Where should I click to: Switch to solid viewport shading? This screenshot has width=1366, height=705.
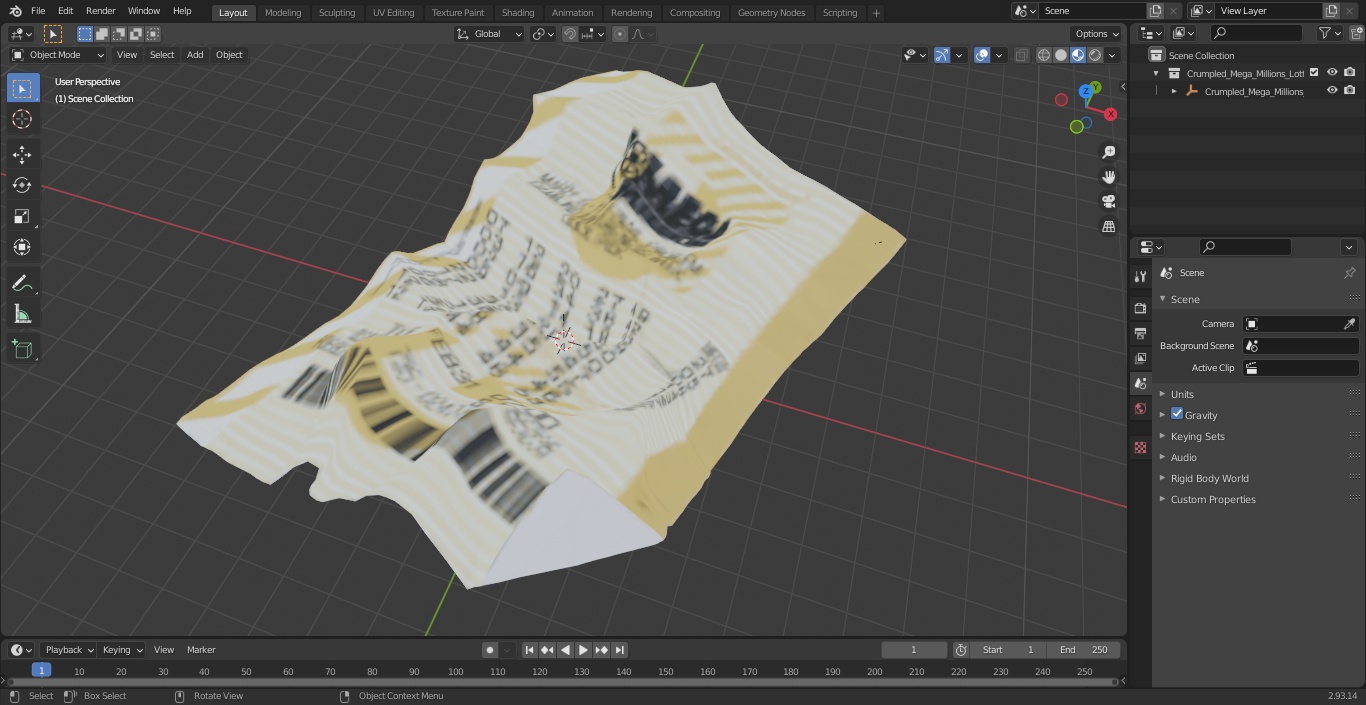pos(1061,55)
